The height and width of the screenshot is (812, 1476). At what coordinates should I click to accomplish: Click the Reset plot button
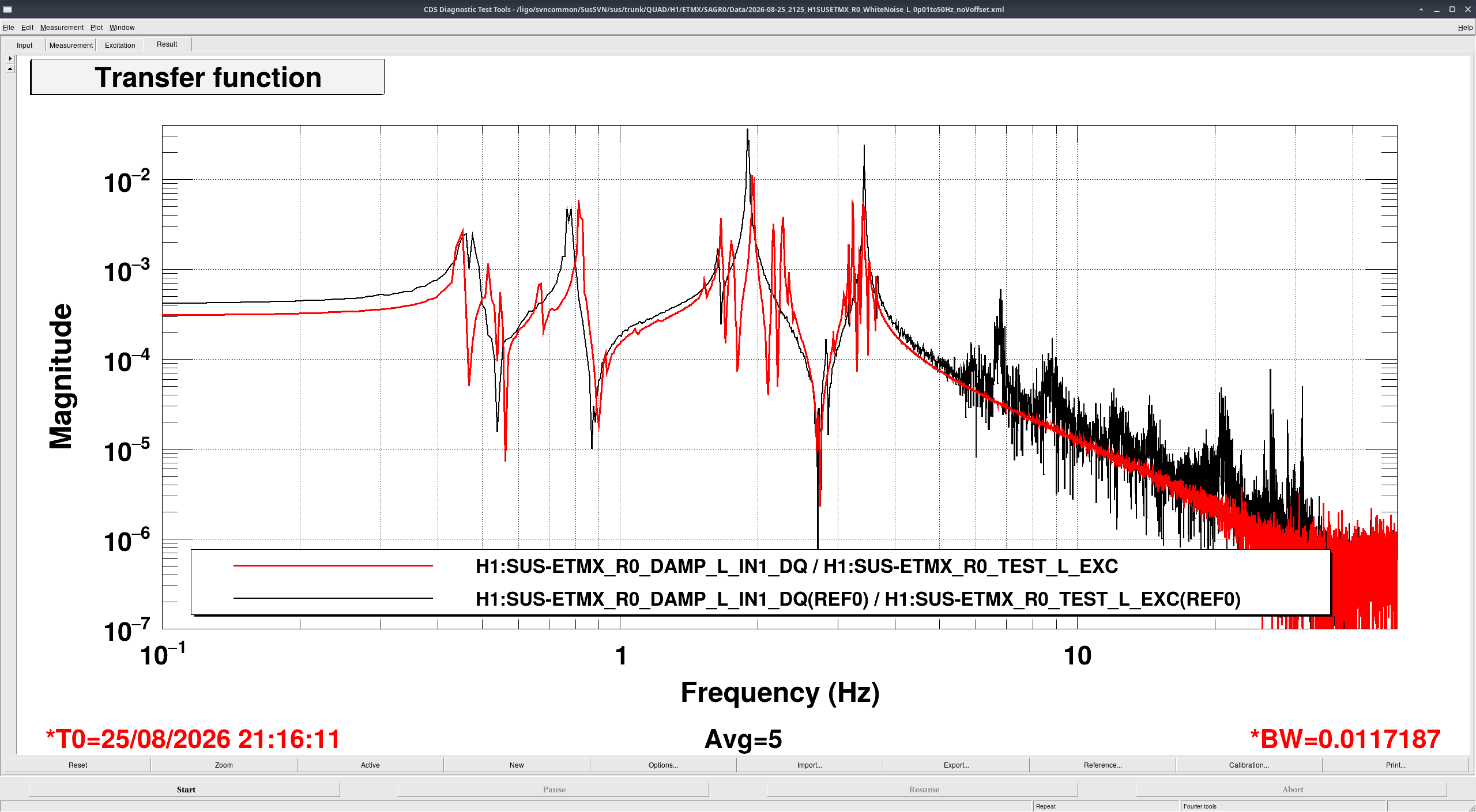pos(78,765)
